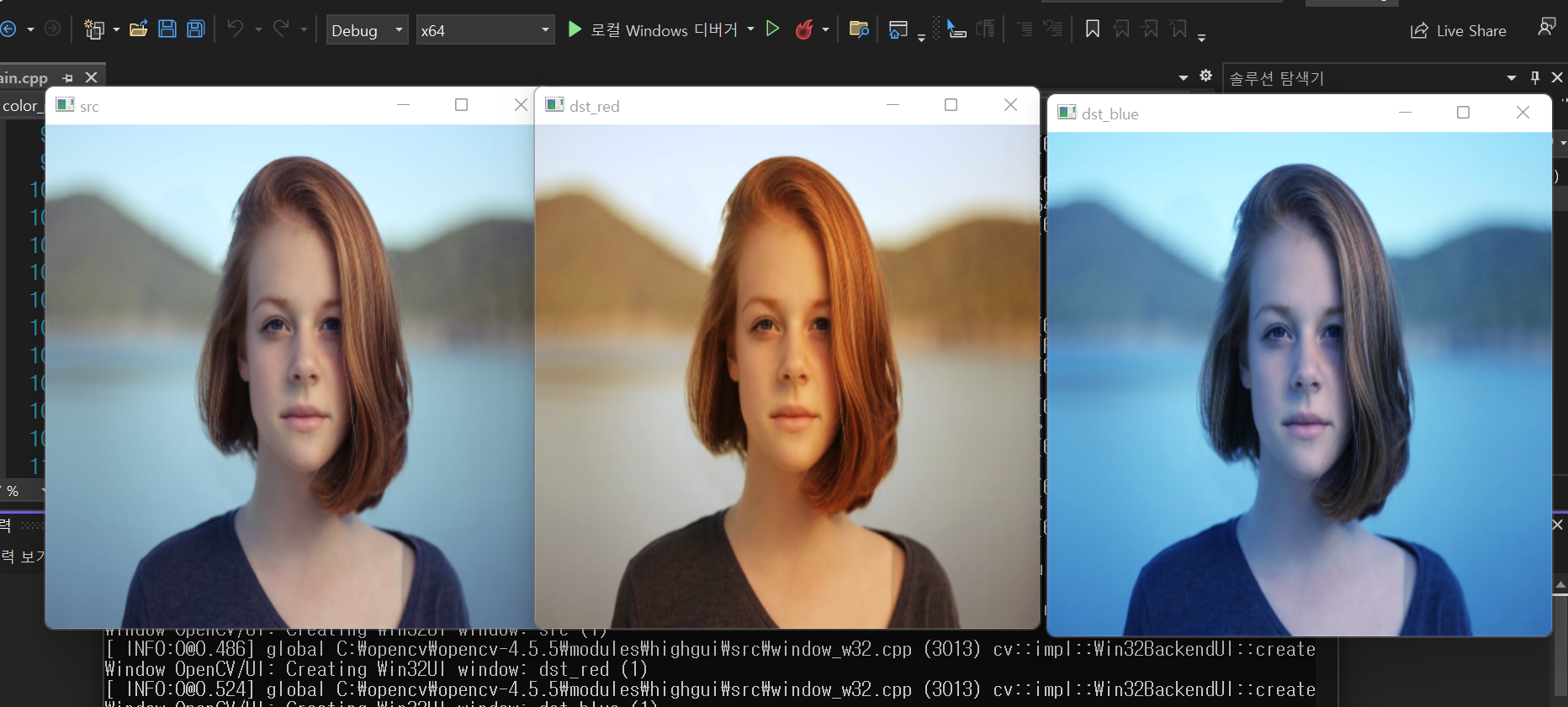
Task: Toggle auto-hide pin for 솔루션 탐색기
Action: [1534, 77]
